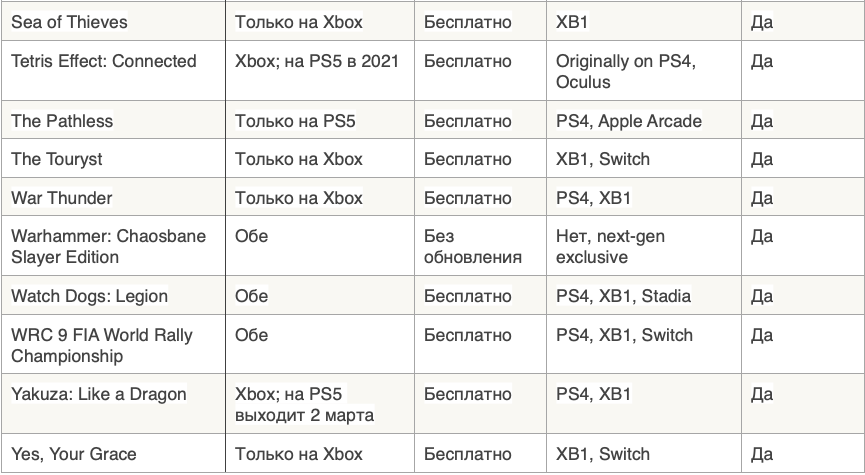865x475 pixels.
Task: Select 'Xbox; на PS5 выходит 2 марта' cell
Action: coord(304,404)
